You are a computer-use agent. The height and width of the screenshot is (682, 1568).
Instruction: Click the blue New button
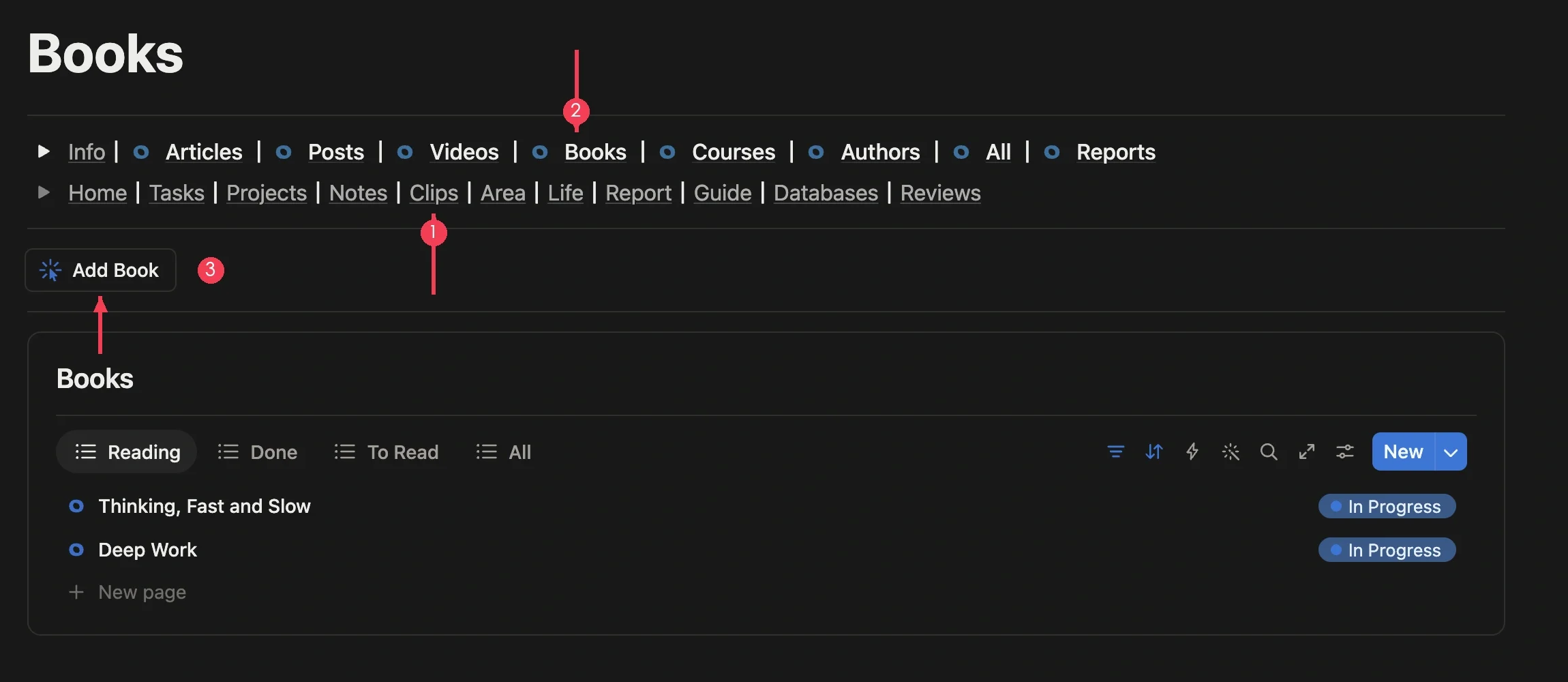coord(1403,451)
